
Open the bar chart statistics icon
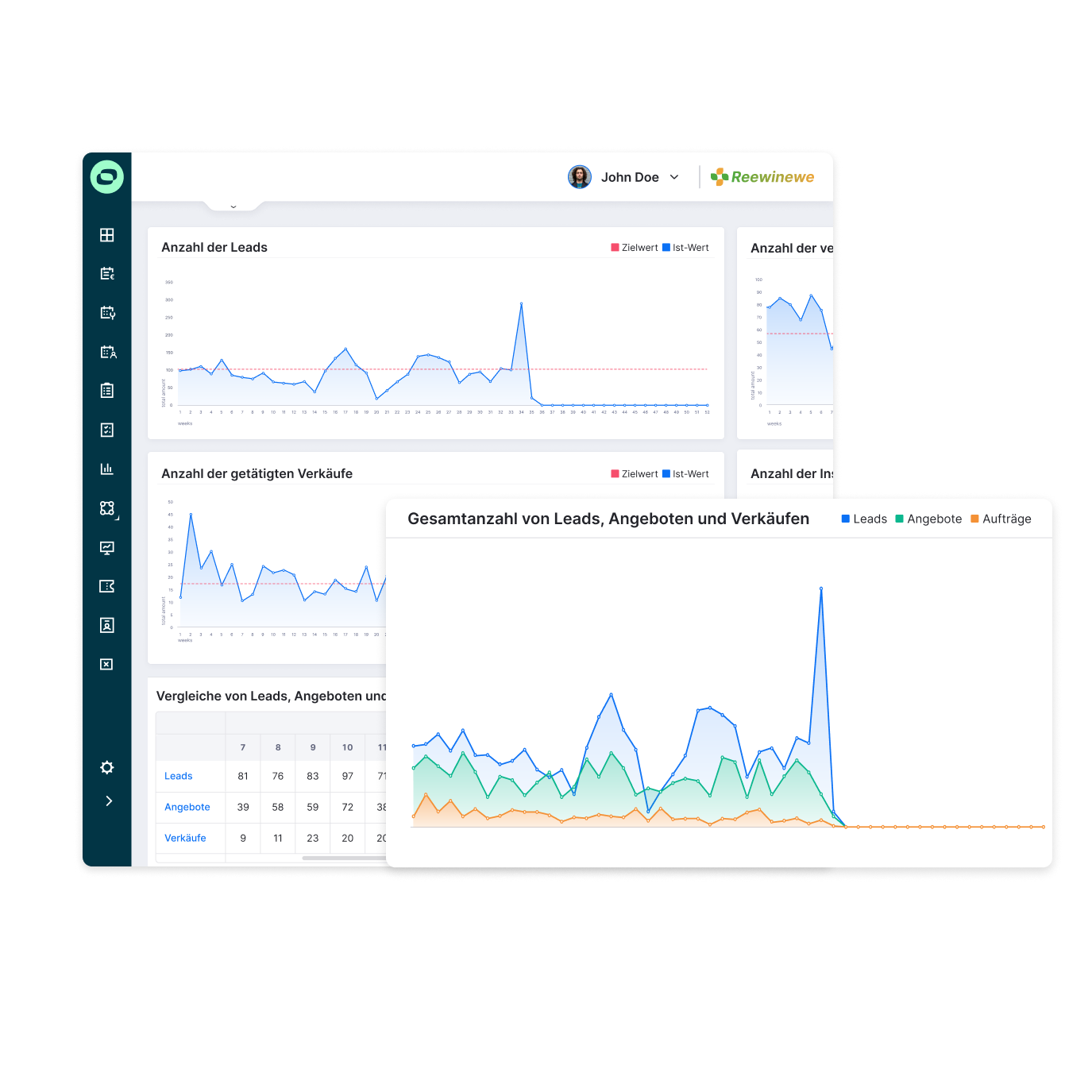click(107, 469)
